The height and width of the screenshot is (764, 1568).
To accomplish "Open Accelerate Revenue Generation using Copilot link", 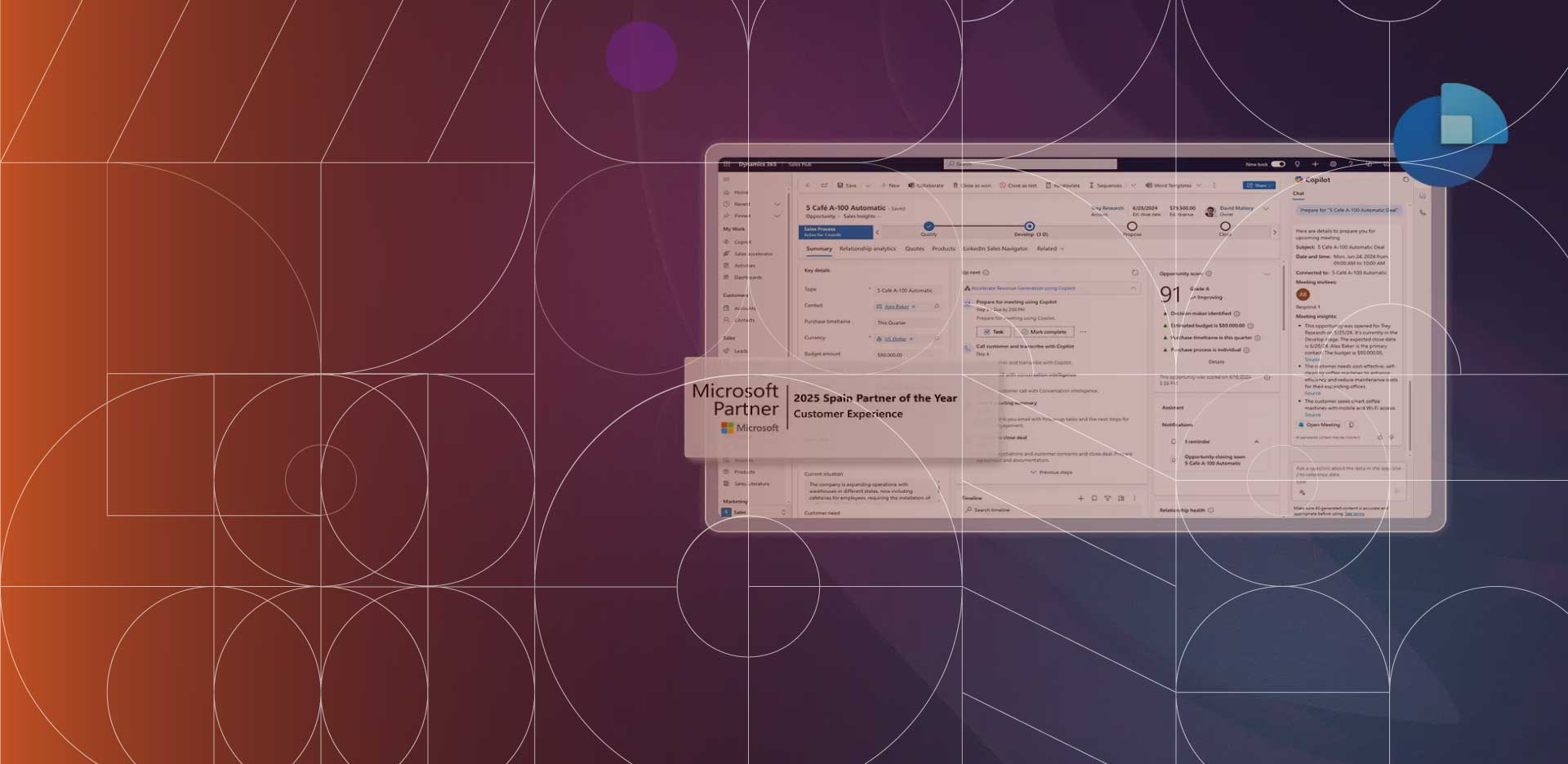I will point(1023,288).
